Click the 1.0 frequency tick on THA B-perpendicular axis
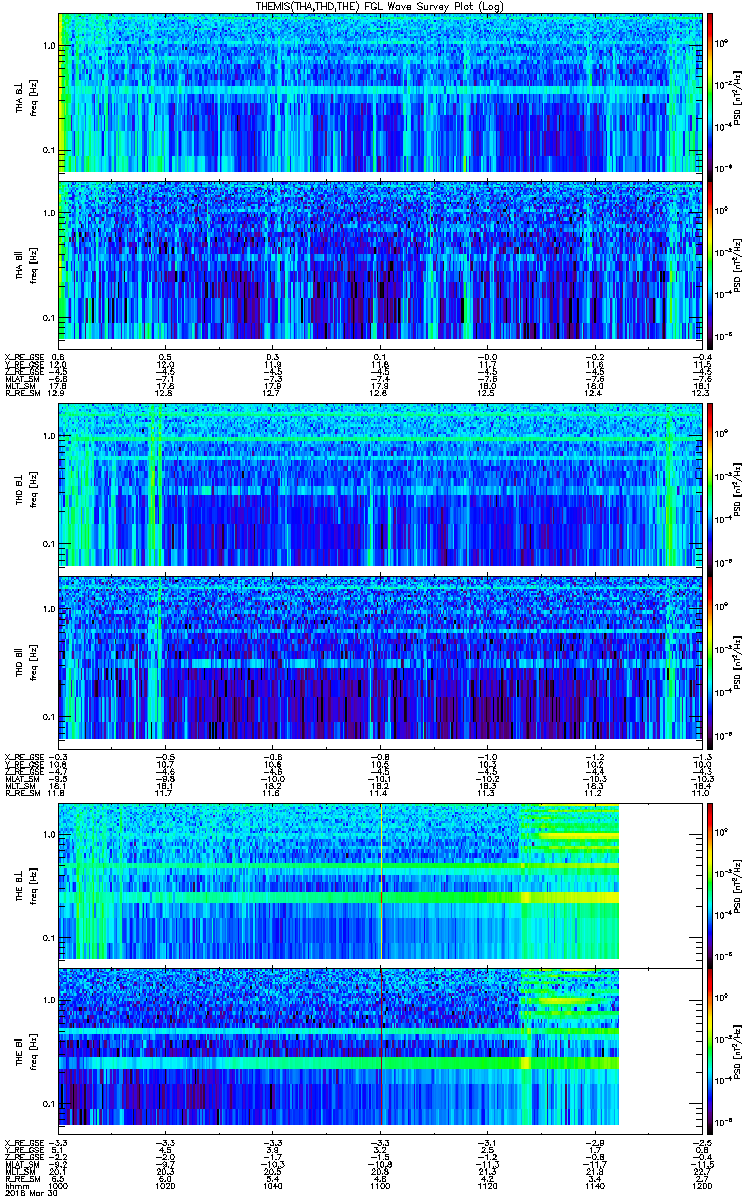 (x=50, y=46)
